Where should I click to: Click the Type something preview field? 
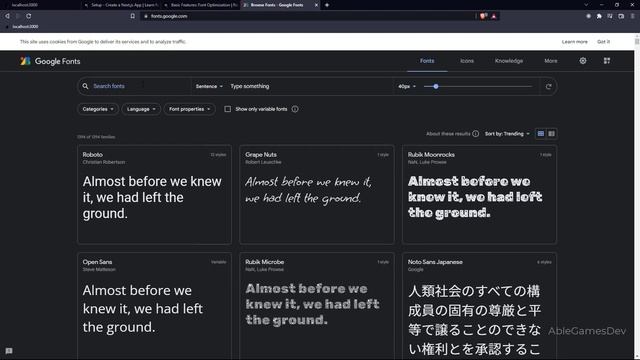point(310,87)
